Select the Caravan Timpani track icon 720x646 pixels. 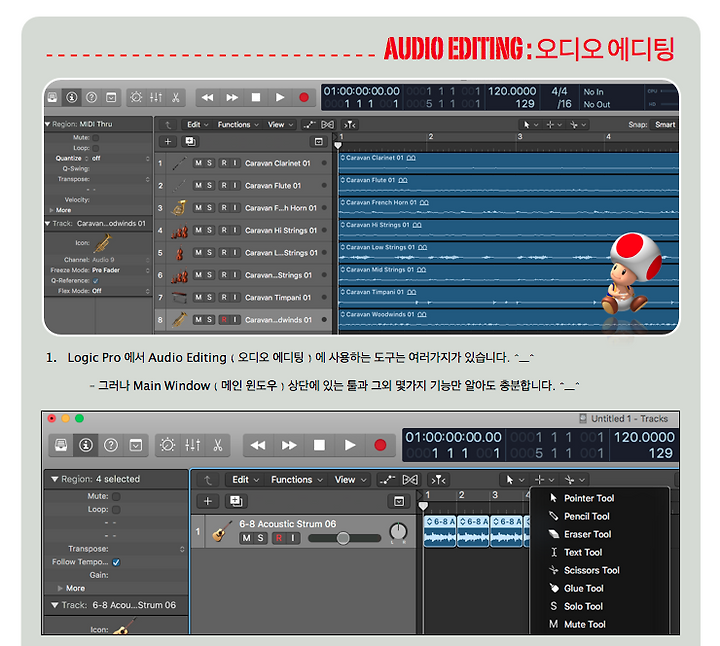pyautogui.click(x=180, y=298)
